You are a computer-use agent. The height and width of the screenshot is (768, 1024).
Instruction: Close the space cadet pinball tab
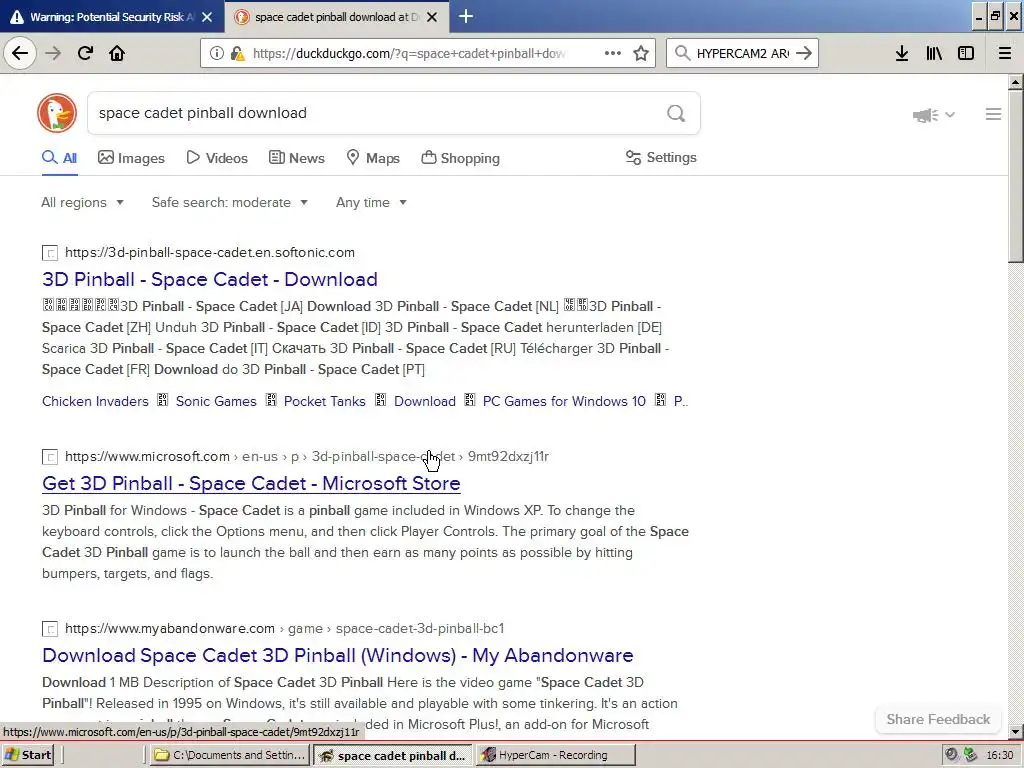tap(432, 17)
